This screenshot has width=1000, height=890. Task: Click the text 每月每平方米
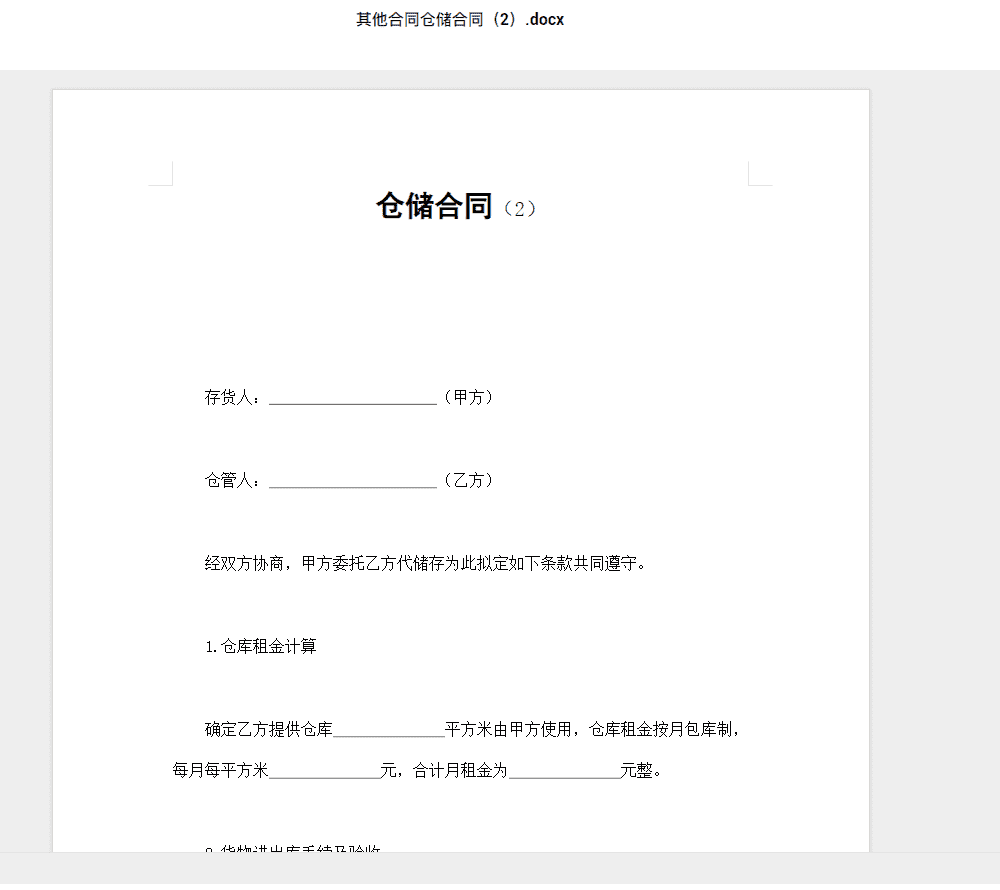(221, 770)
